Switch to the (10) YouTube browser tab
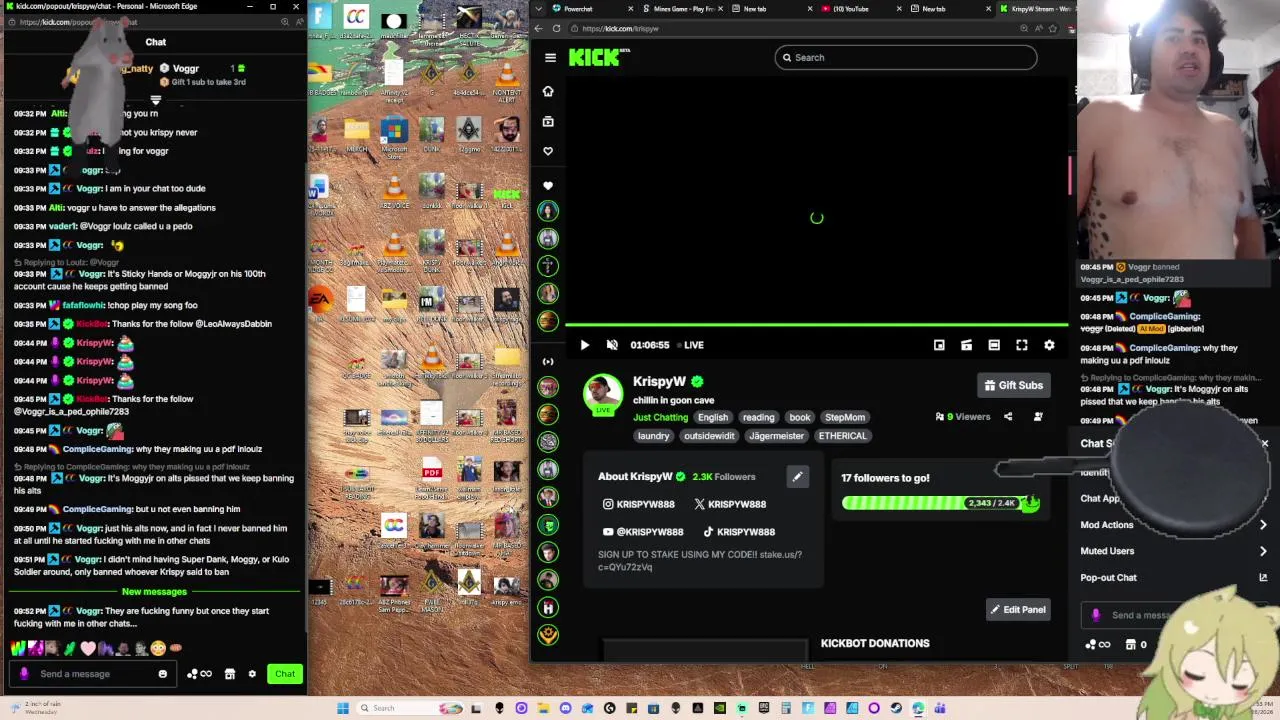Screen dimensions: 1280x720 coord(860,9)
